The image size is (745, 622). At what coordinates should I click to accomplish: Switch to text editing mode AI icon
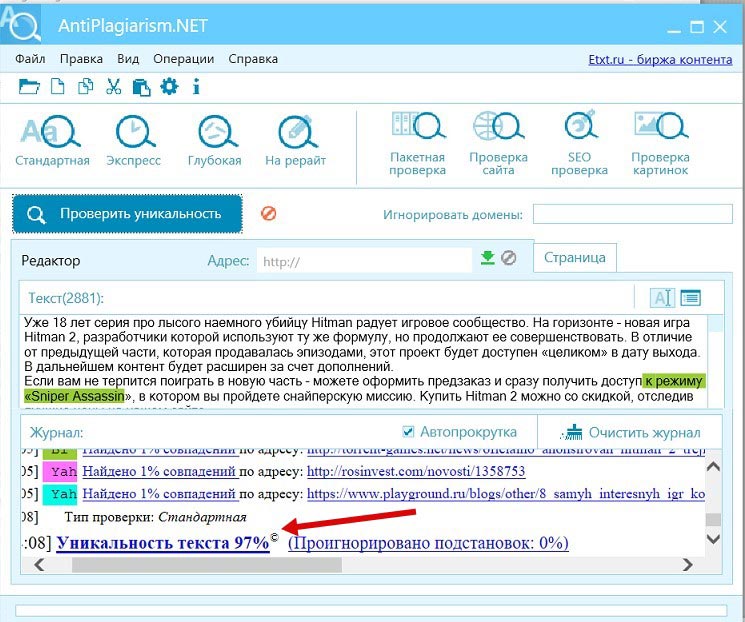[662, 298]
